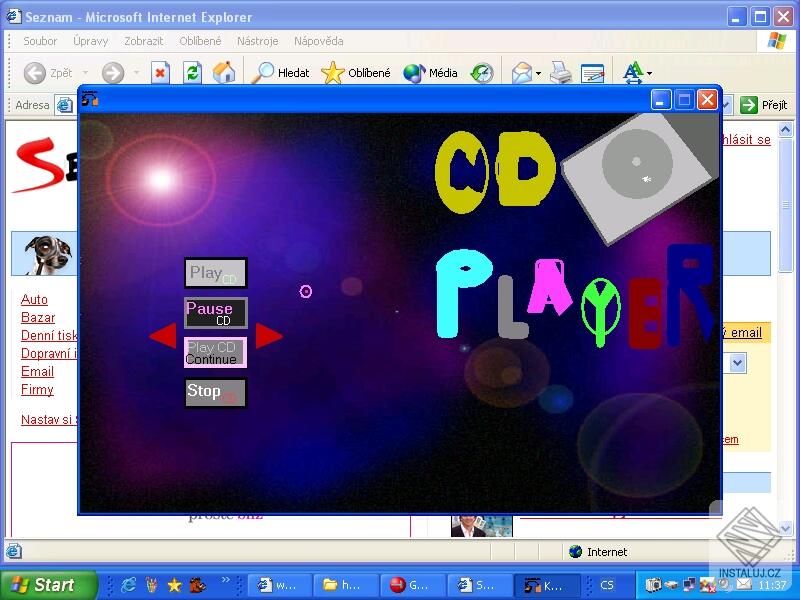This screenshot has width=800, height=600.
Task: Click the Back (Zpět) arrow icon
Action: tap(35, 73)
